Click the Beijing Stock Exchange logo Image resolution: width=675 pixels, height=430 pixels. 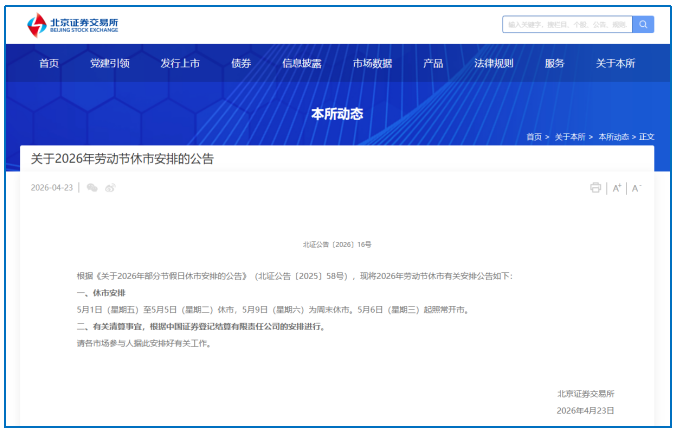(x=72, y=25)
